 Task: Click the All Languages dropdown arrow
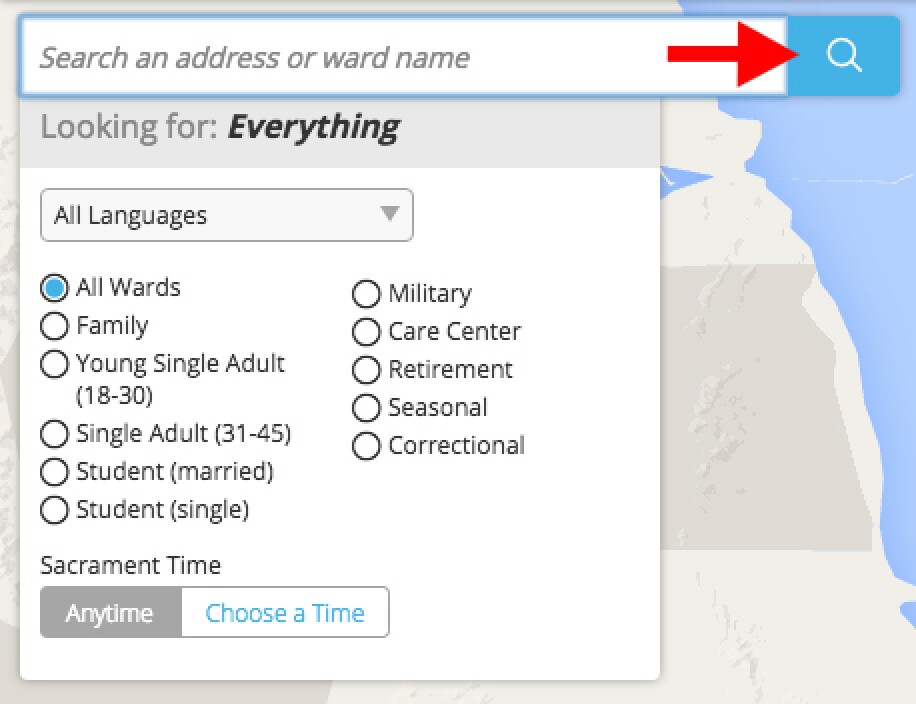(390, 214)
